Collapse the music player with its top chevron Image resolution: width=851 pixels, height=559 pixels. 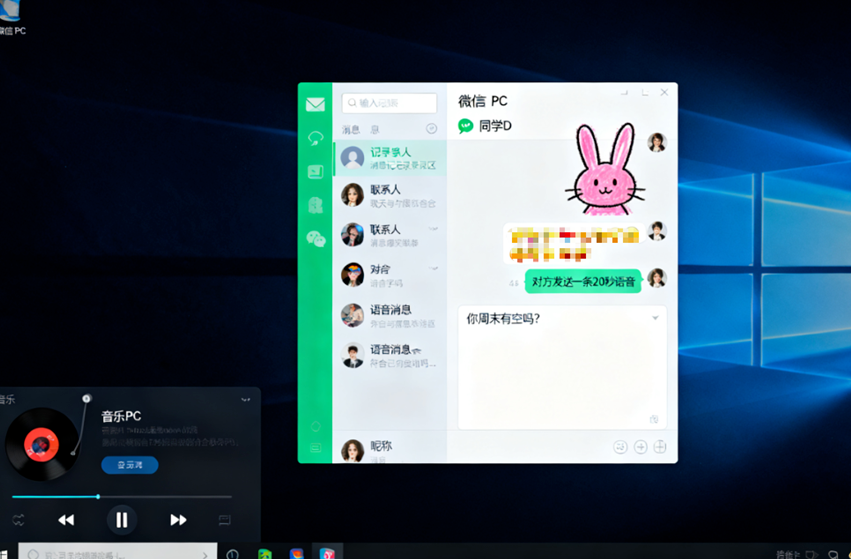(x=245, y=399)
